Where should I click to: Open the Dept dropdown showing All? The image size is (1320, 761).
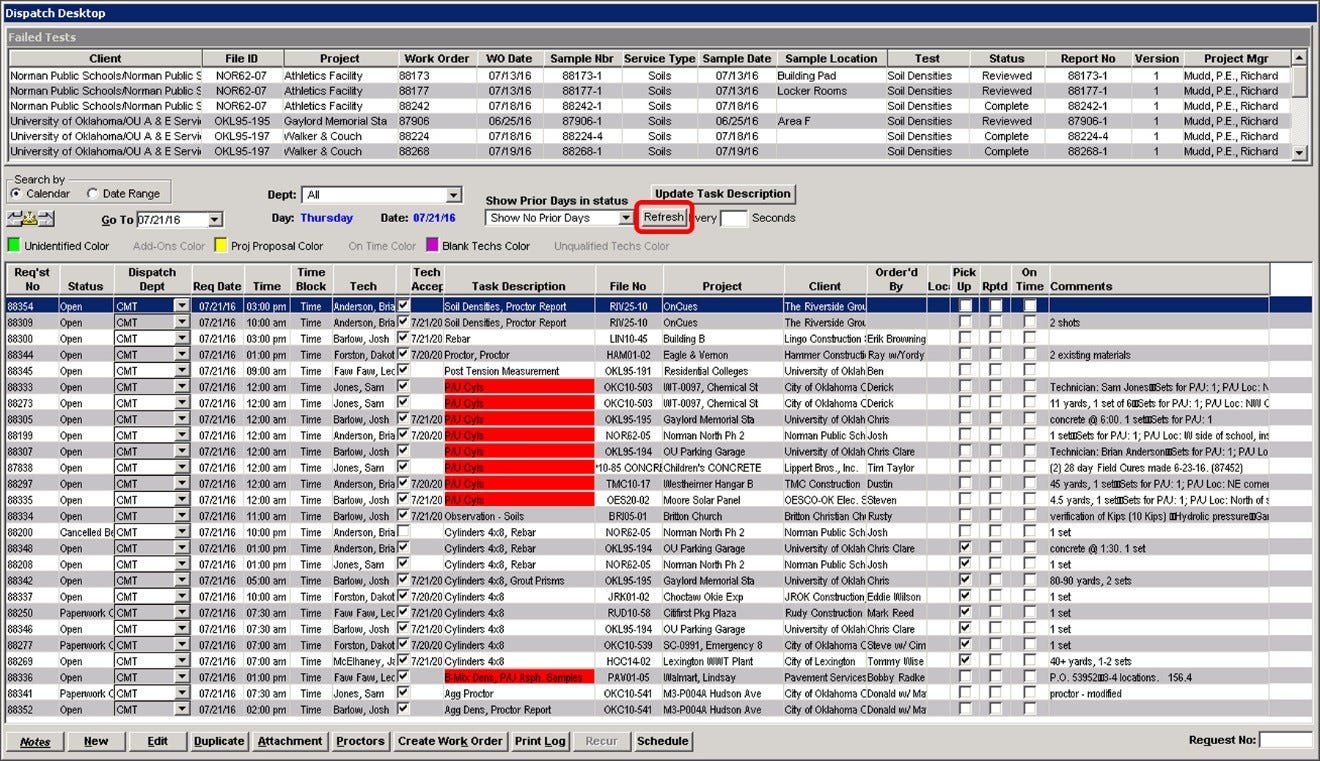tap(454, 195)
